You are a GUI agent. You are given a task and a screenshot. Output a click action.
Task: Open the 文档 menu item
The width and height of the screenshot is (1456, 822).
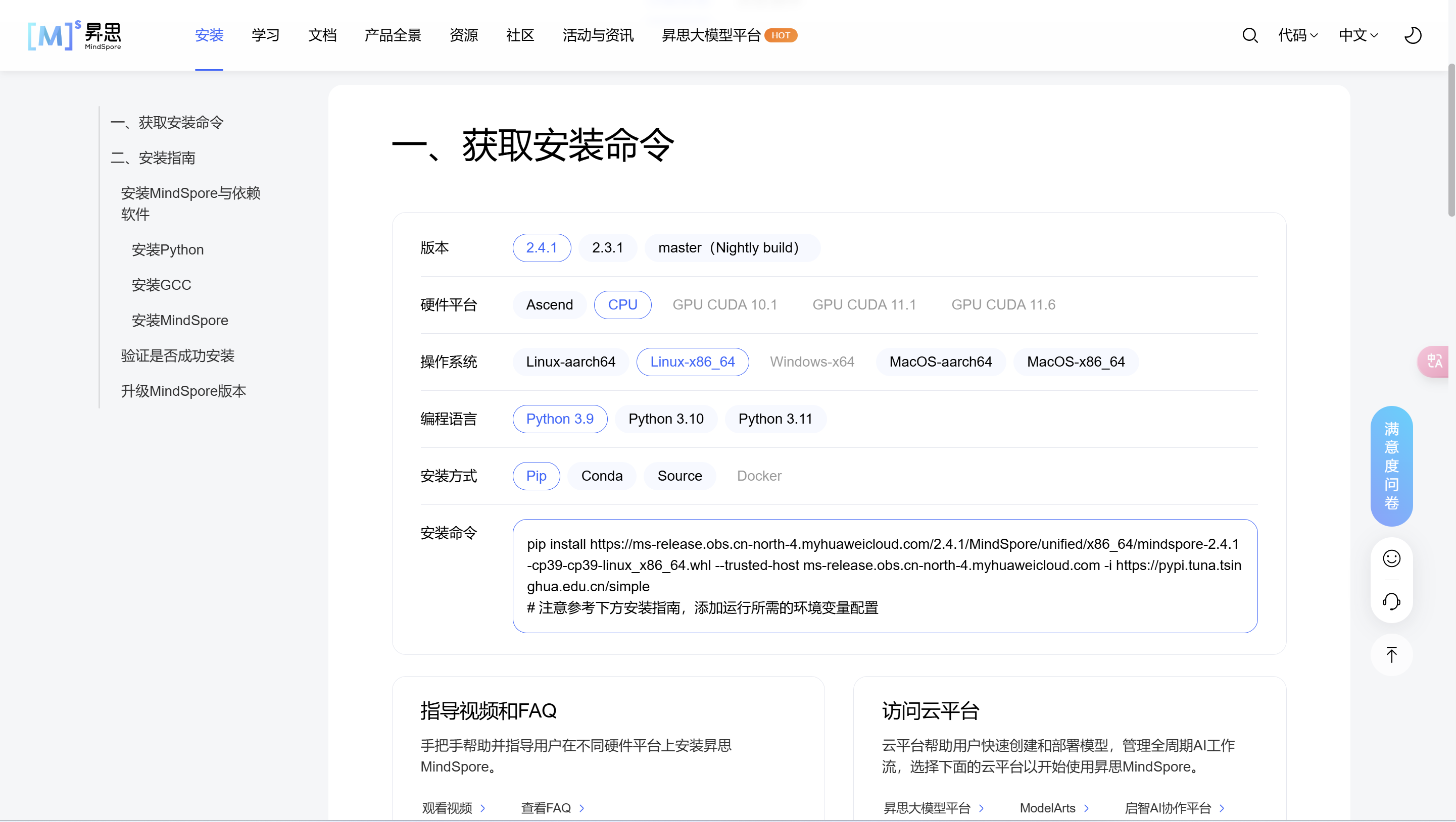point(322,35)
